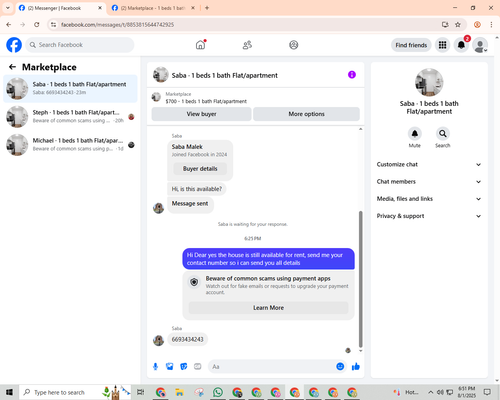Click the Windows taskbar search box

click(75, 392)
